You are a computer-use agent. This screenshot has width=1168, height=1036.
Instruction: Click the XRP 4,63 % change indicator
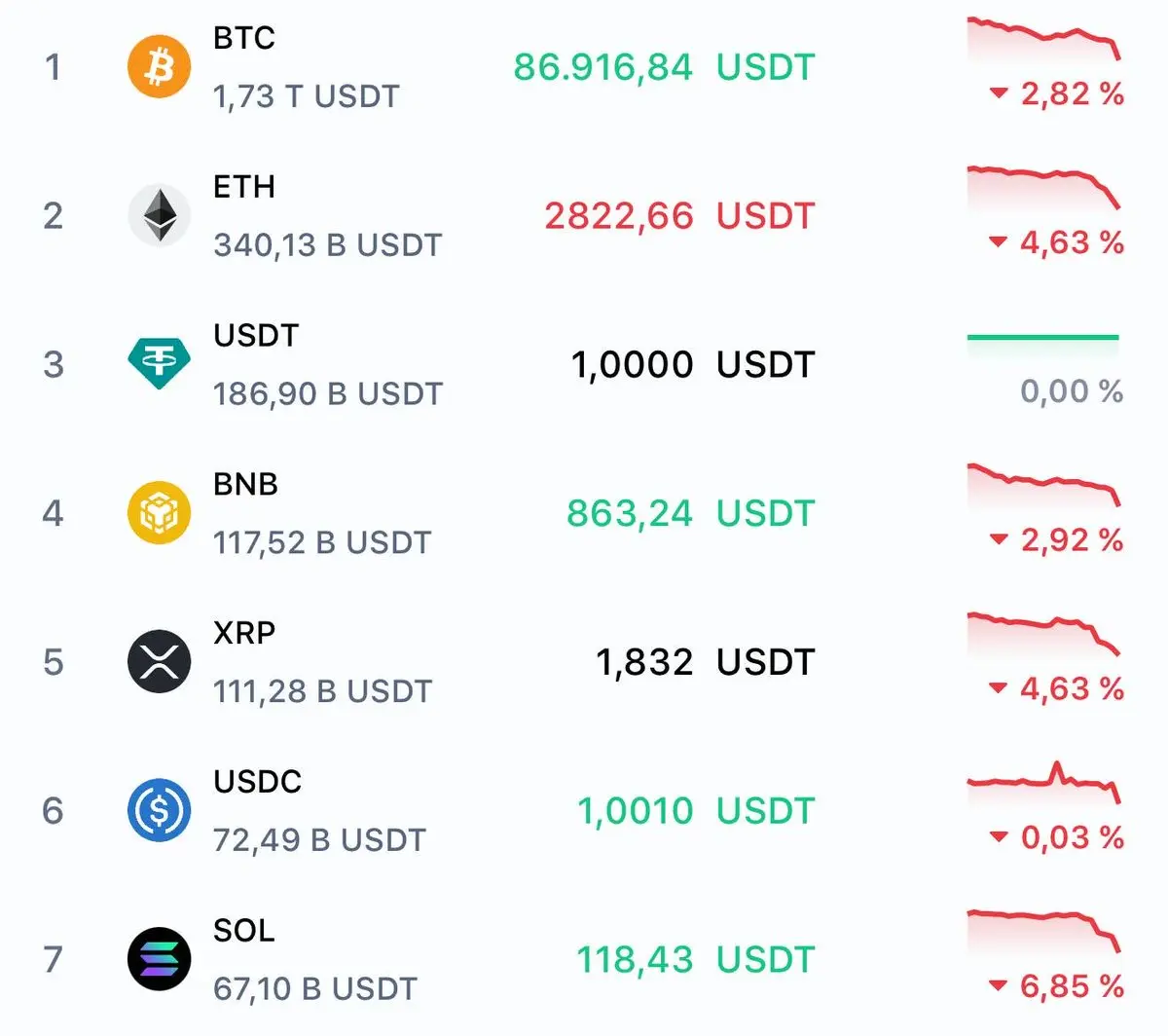1057,689
